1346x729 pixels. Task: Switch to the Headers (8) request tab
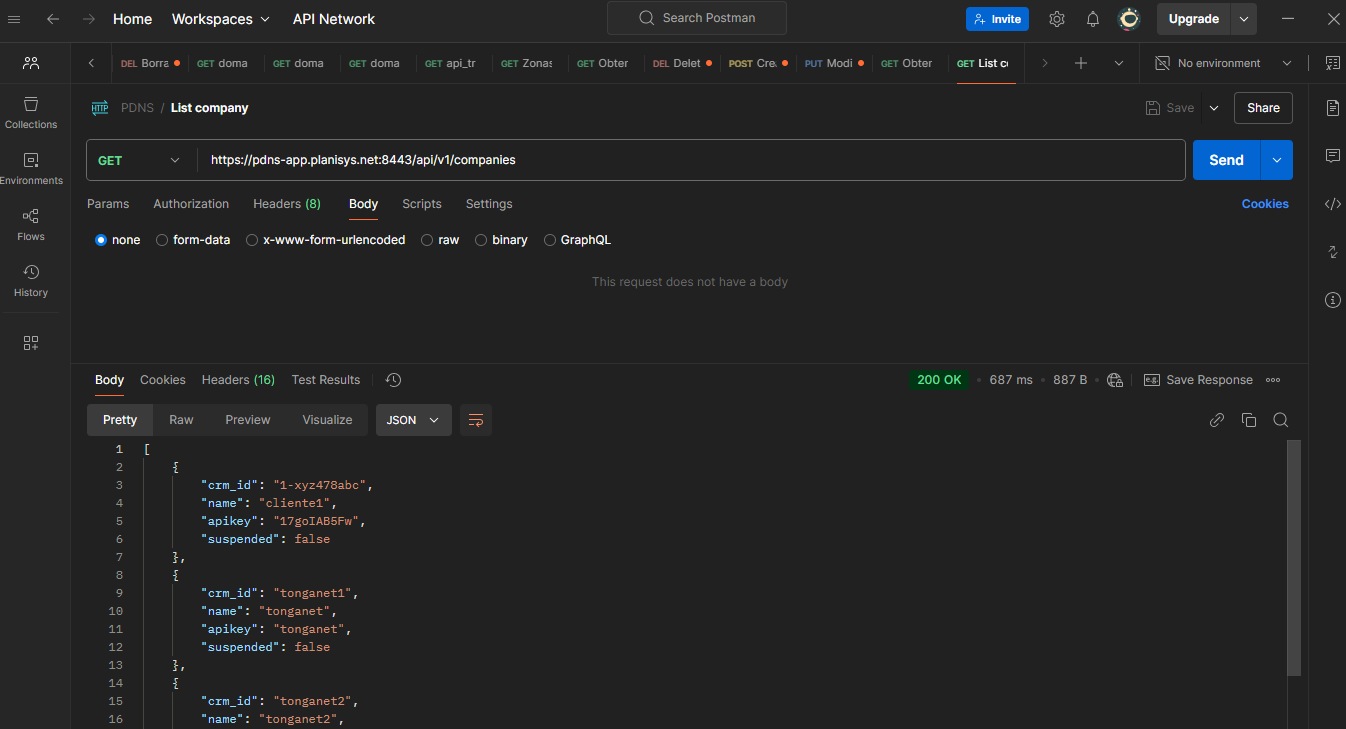(287, 204)
